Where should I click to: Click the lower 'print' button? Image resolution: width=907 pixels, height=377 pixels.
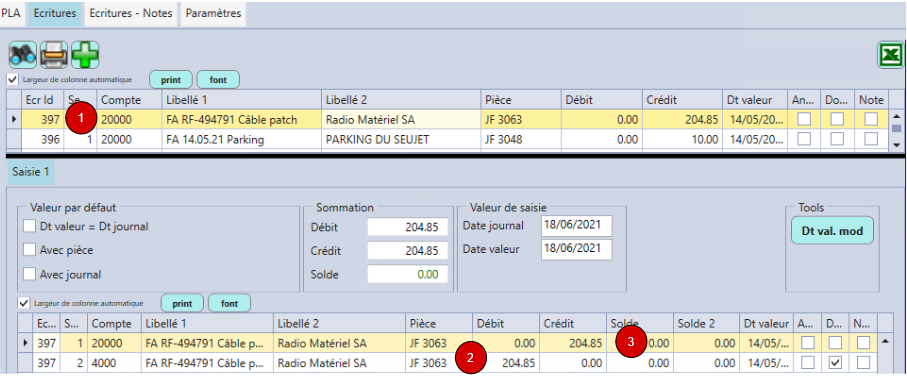pyautogui.click(x=182, y=304)
